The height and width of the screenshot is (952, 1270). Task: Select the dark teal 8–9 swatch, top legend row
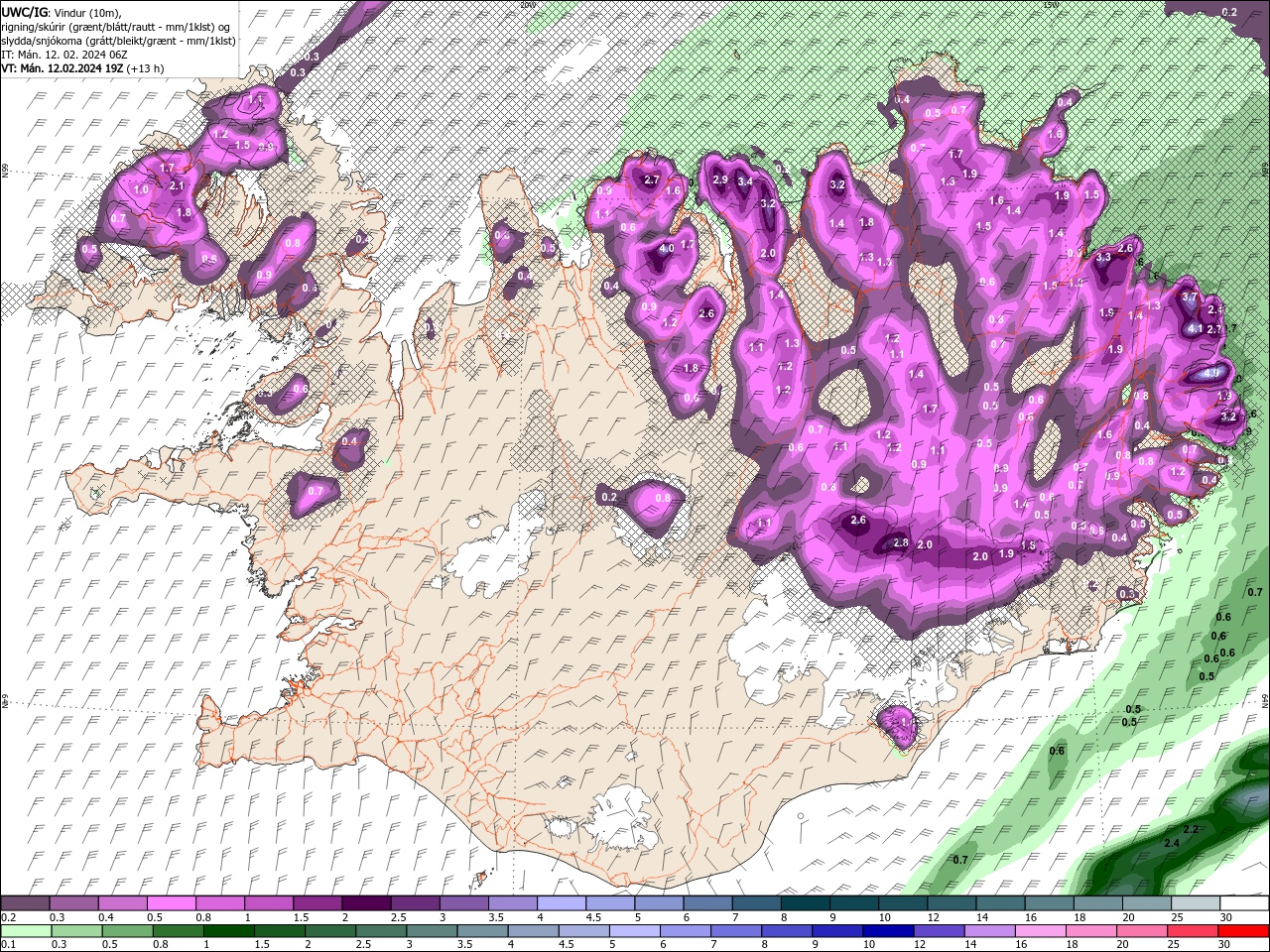point(806,904)
